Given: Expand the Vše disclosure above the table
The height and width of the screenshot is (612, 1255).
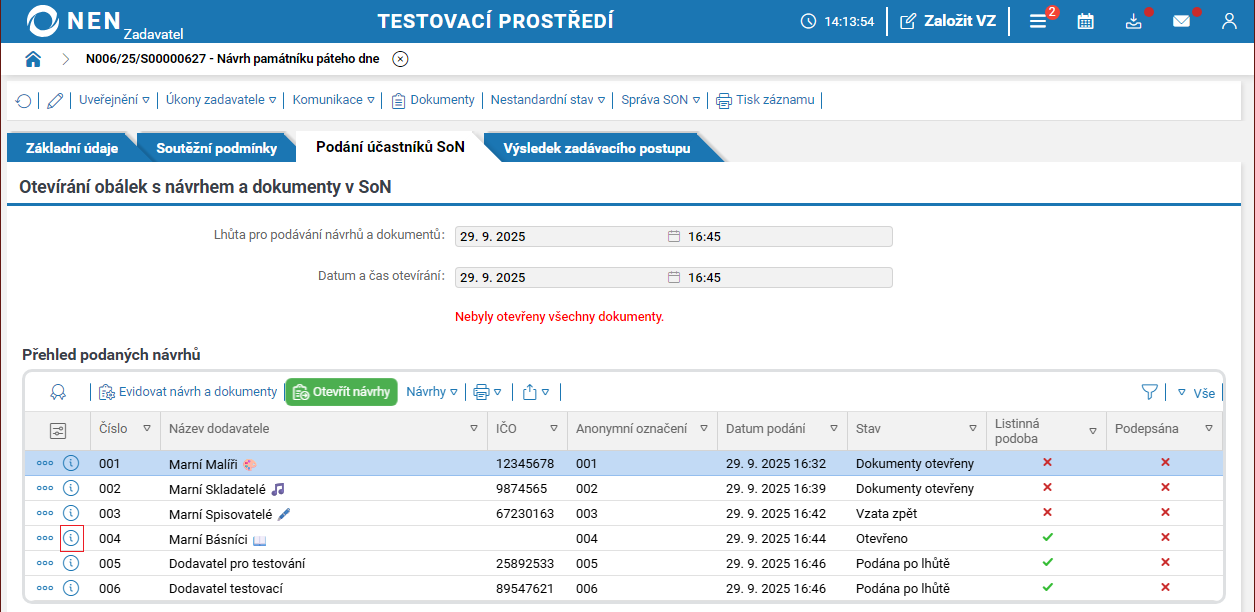Looking at the screenshot, I should (1197, 392).
